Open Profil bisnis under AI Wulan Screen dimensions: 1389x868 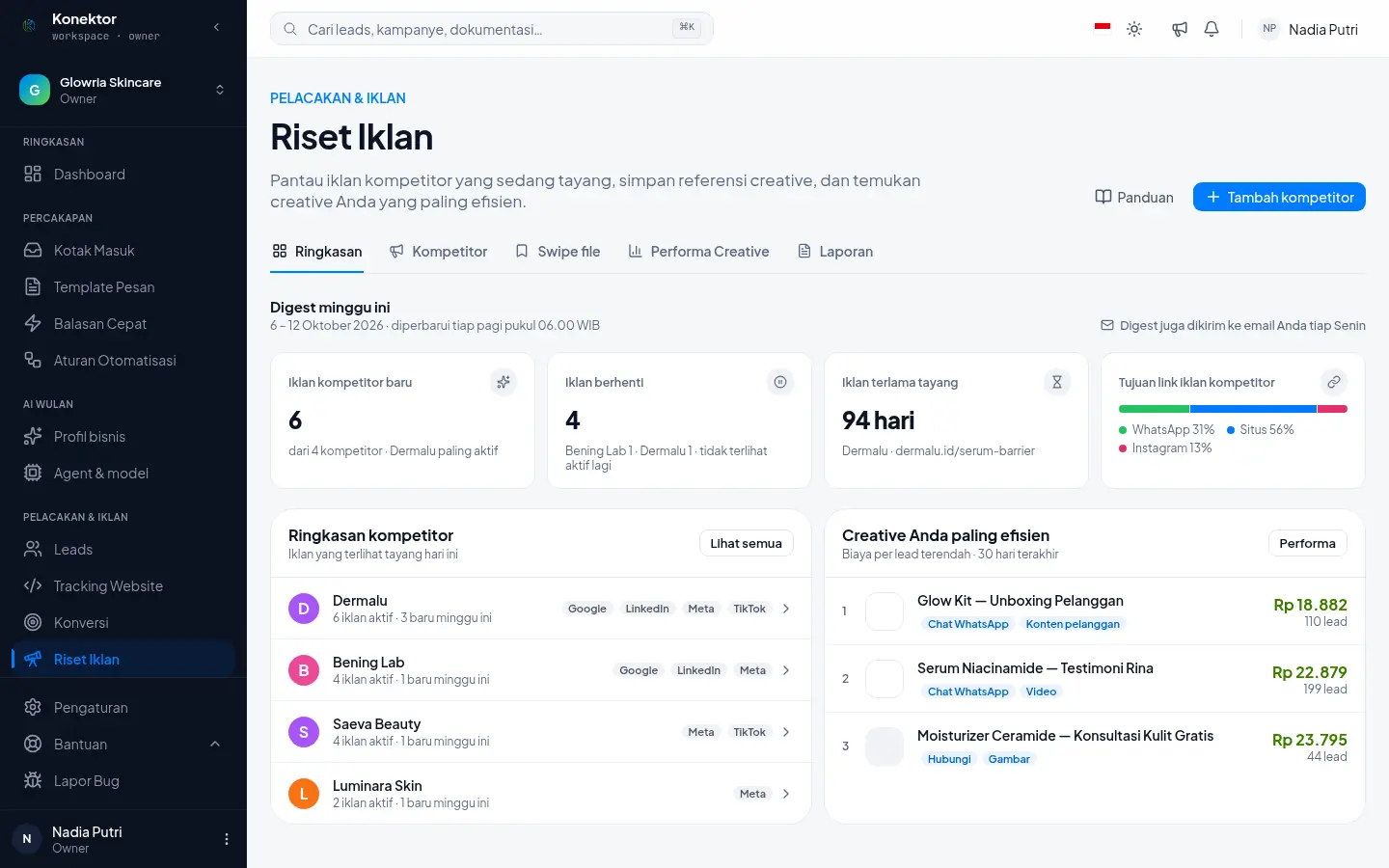coord(123,437)
